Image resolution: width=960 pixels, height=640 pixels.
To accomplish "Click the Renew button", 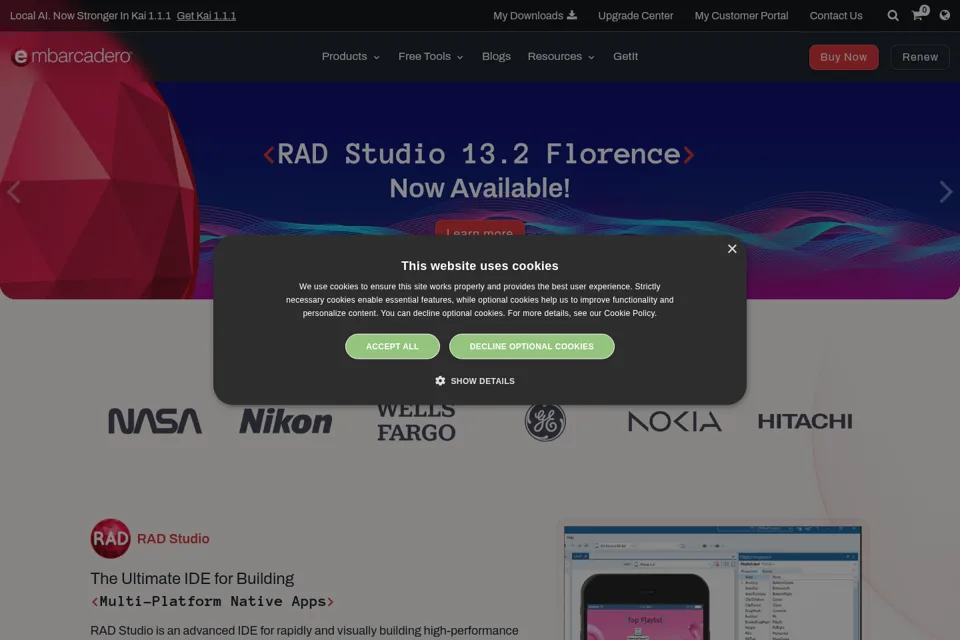I will (x=920, y=57).
